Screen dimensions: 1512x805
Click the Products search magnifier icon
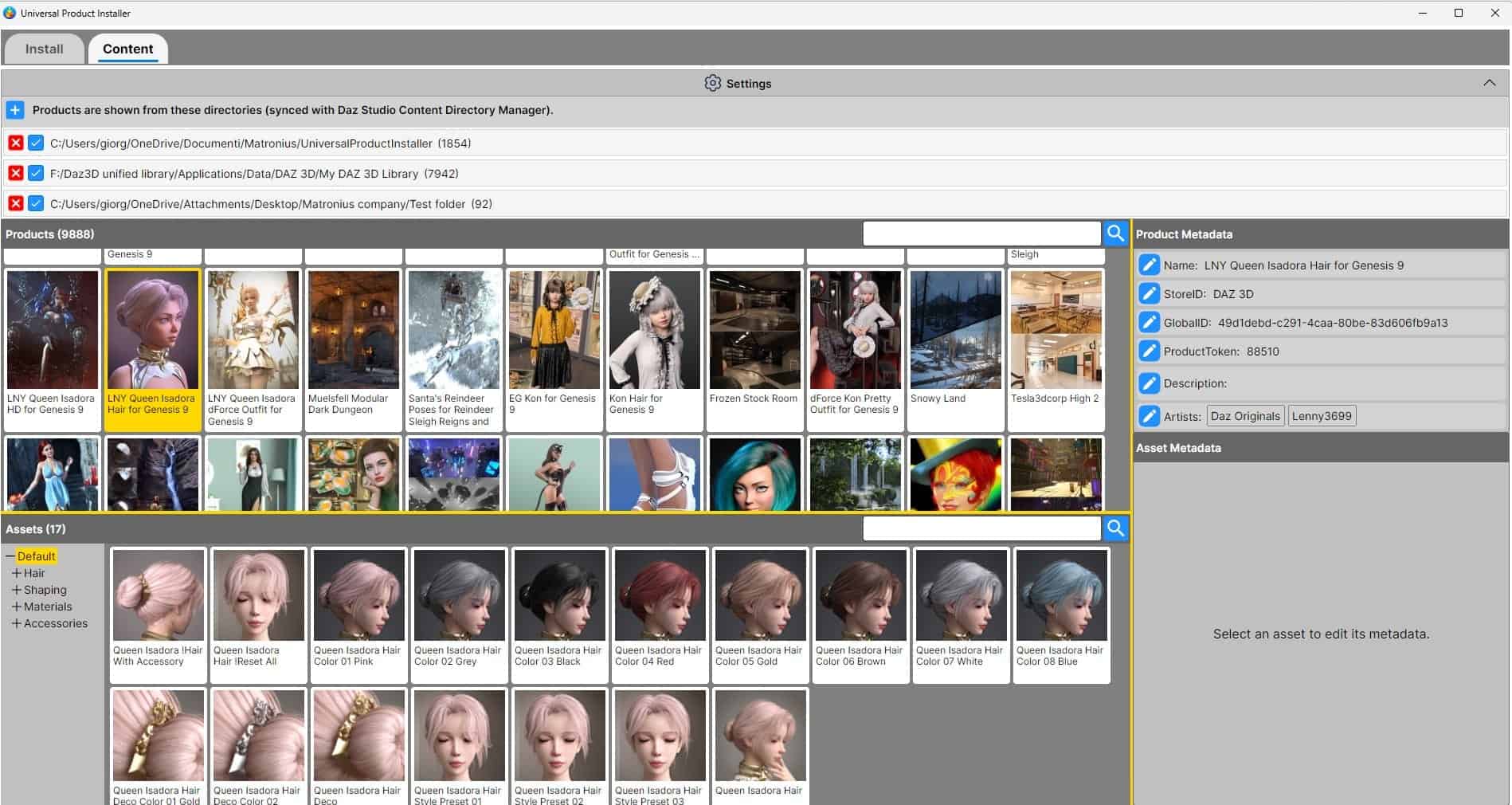coord(1114,234)
